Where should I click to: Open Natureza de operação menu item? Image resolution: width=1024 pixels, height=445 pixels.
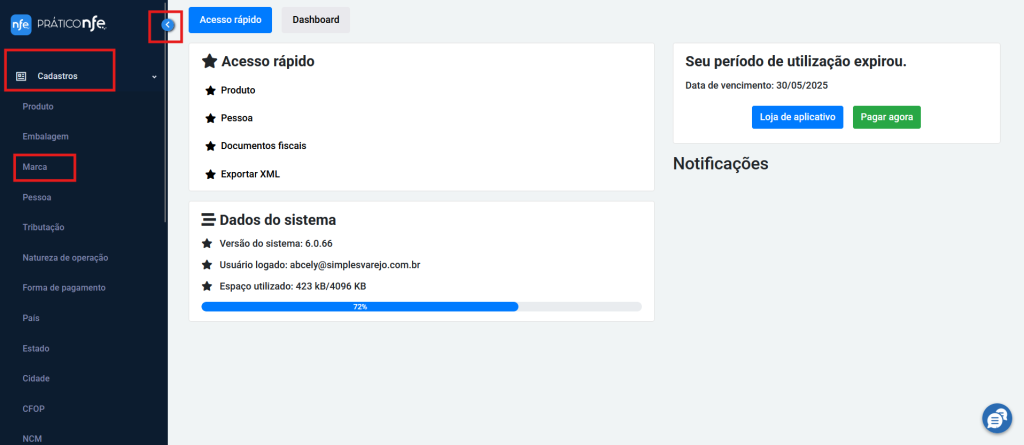[65, 257]
